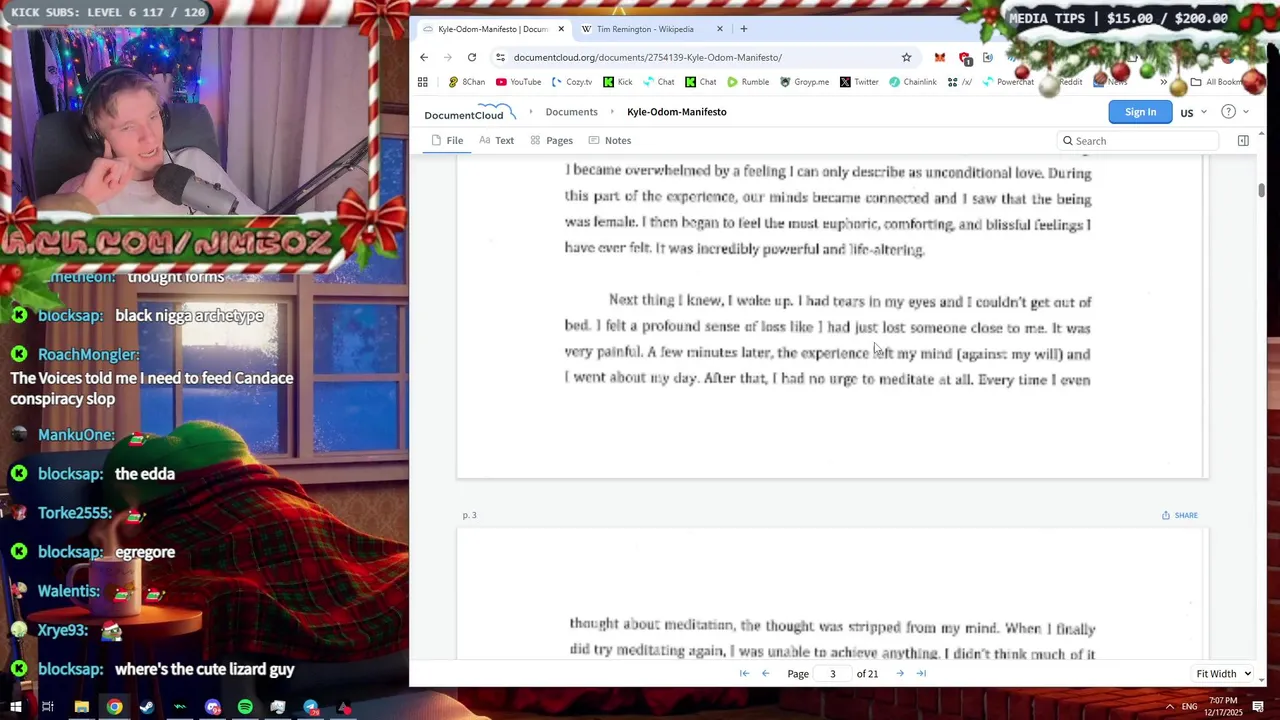Open the US language dropdown

[x=1193, y=112]
